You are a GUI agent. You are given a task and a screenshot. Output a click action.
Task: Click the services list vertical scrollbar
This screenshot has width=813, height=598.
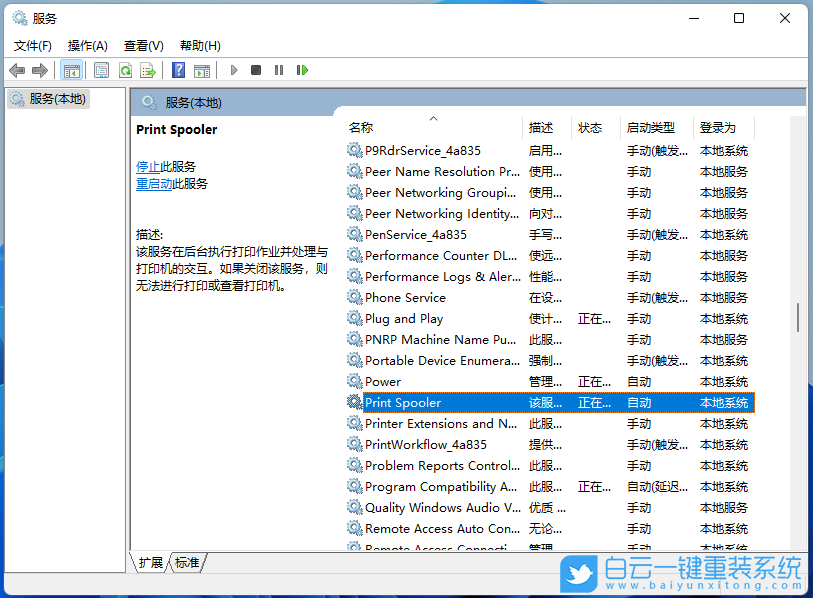click(x=799, y=320)
